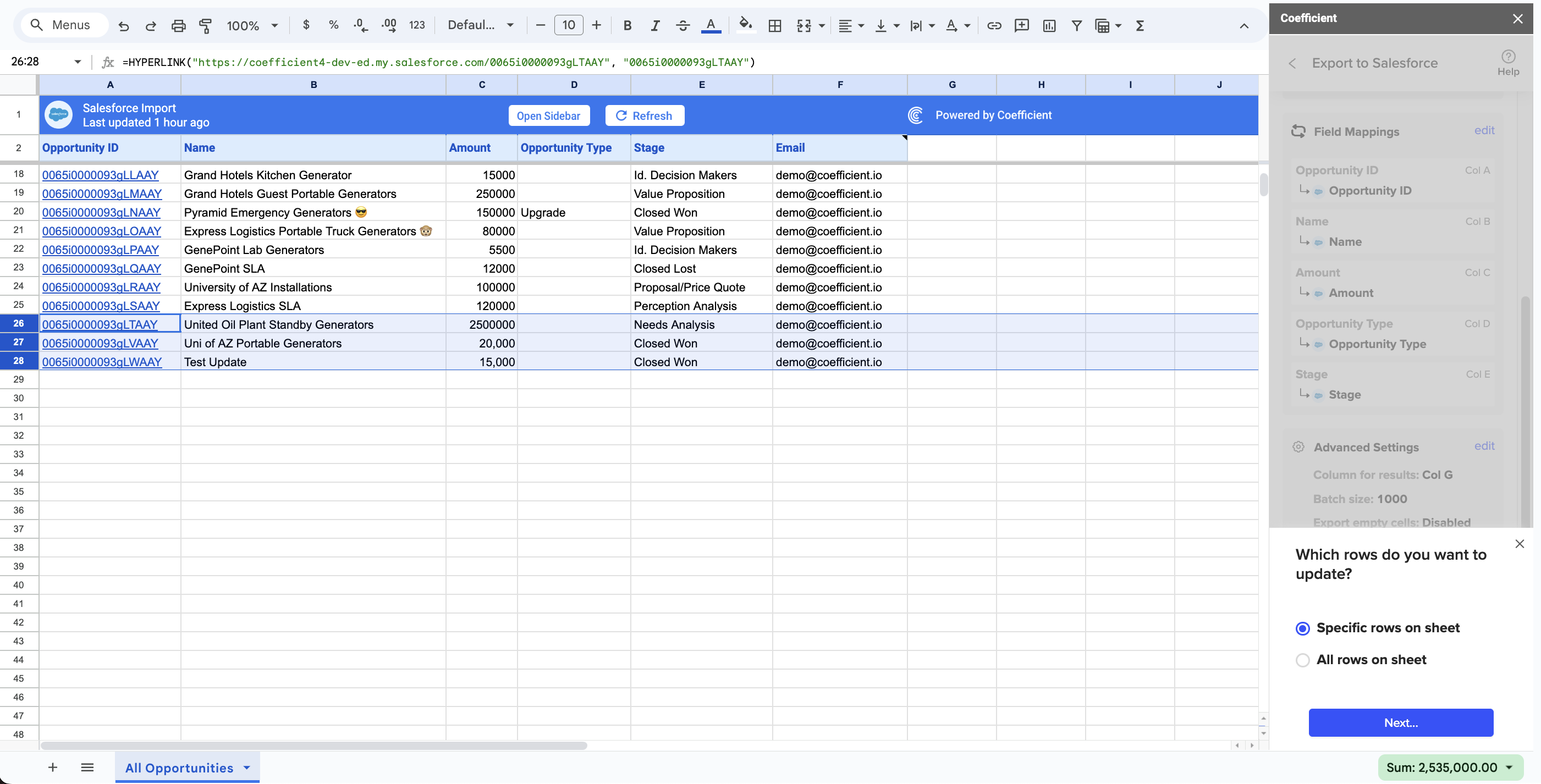Viewport: 1541px width, 784px height.
Task: Click the functions sigma icon
Action: (x=1140, y=26)
